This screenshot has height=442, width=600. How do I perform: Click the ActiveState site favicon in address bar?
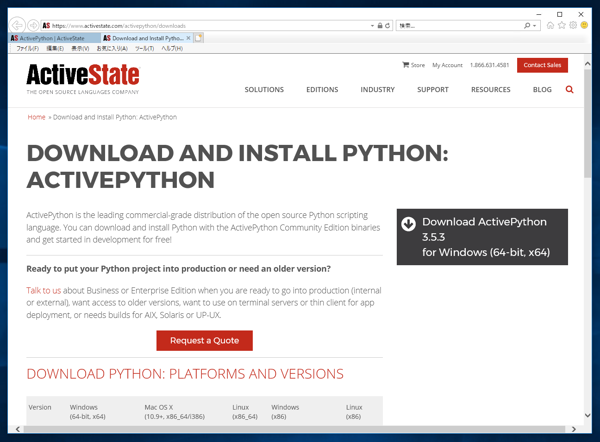(46, 26)
